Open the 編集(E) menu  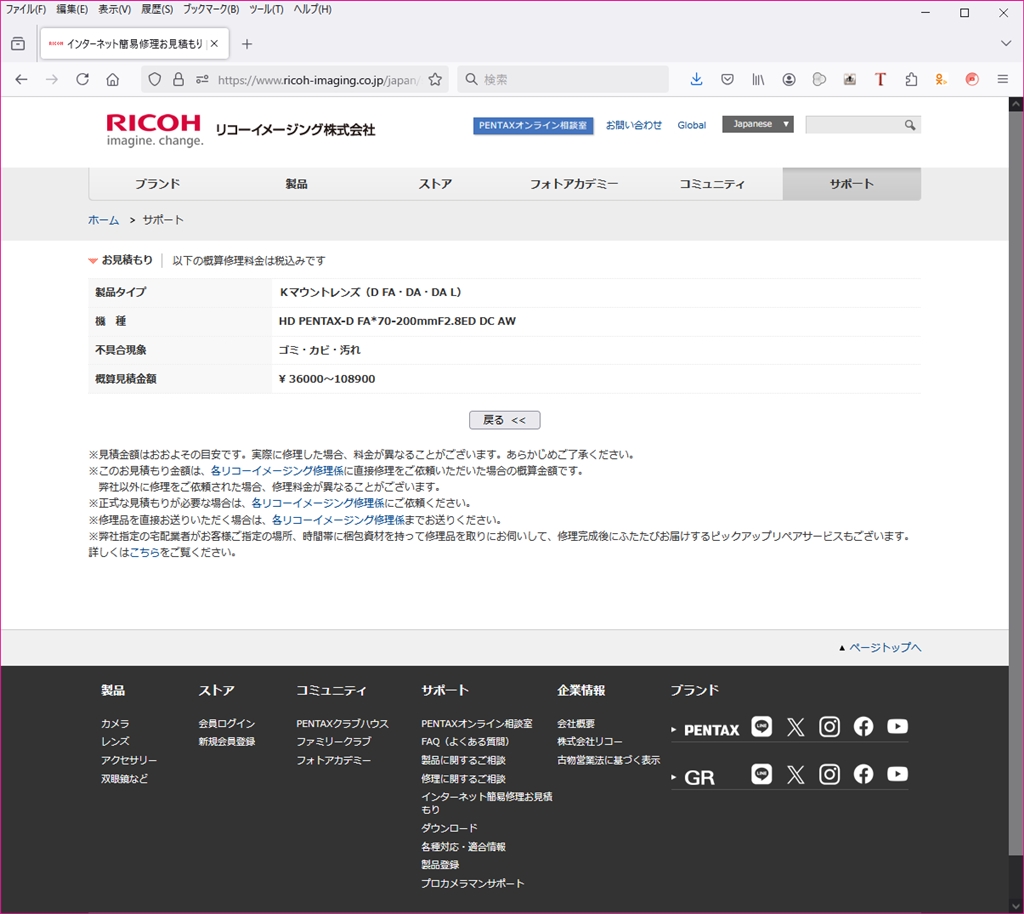(72, 9)
